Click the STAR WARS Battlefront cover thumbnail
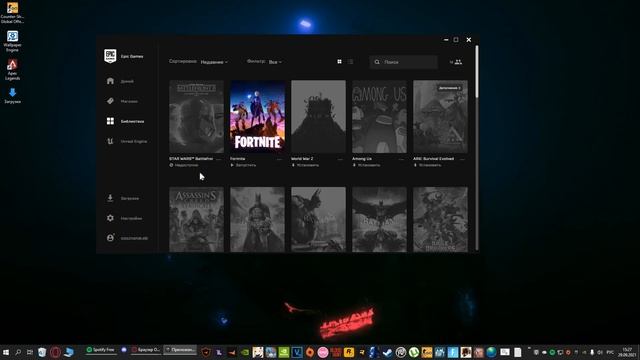 196,116
